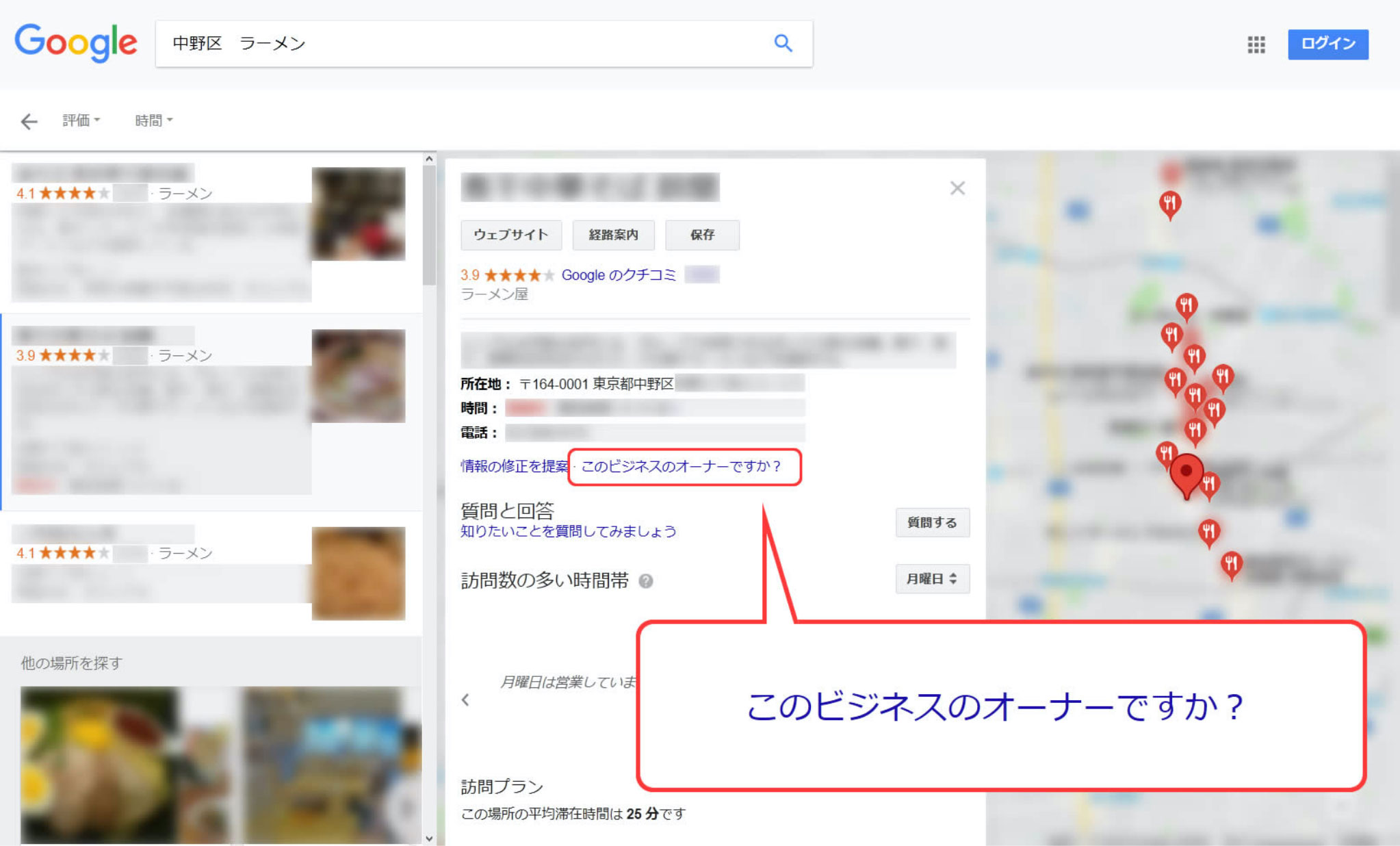Click the topmost restaurant pin on map
This screenshot has width=1400, height=846.
tap(1170, 205)
